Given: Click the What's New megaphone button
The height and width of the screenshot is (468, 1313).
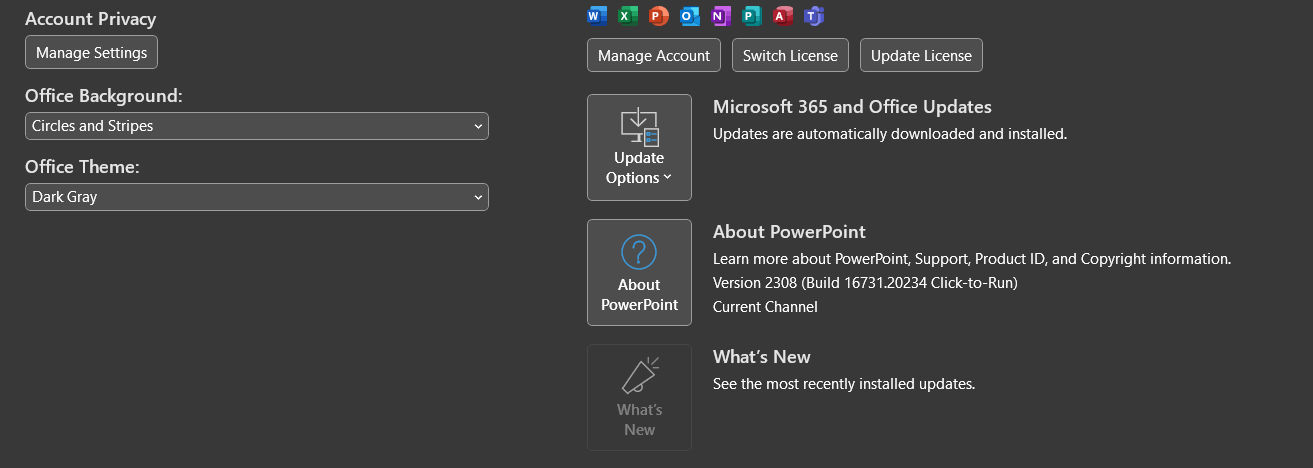Looking at the screenshot, I should [639, 397].
